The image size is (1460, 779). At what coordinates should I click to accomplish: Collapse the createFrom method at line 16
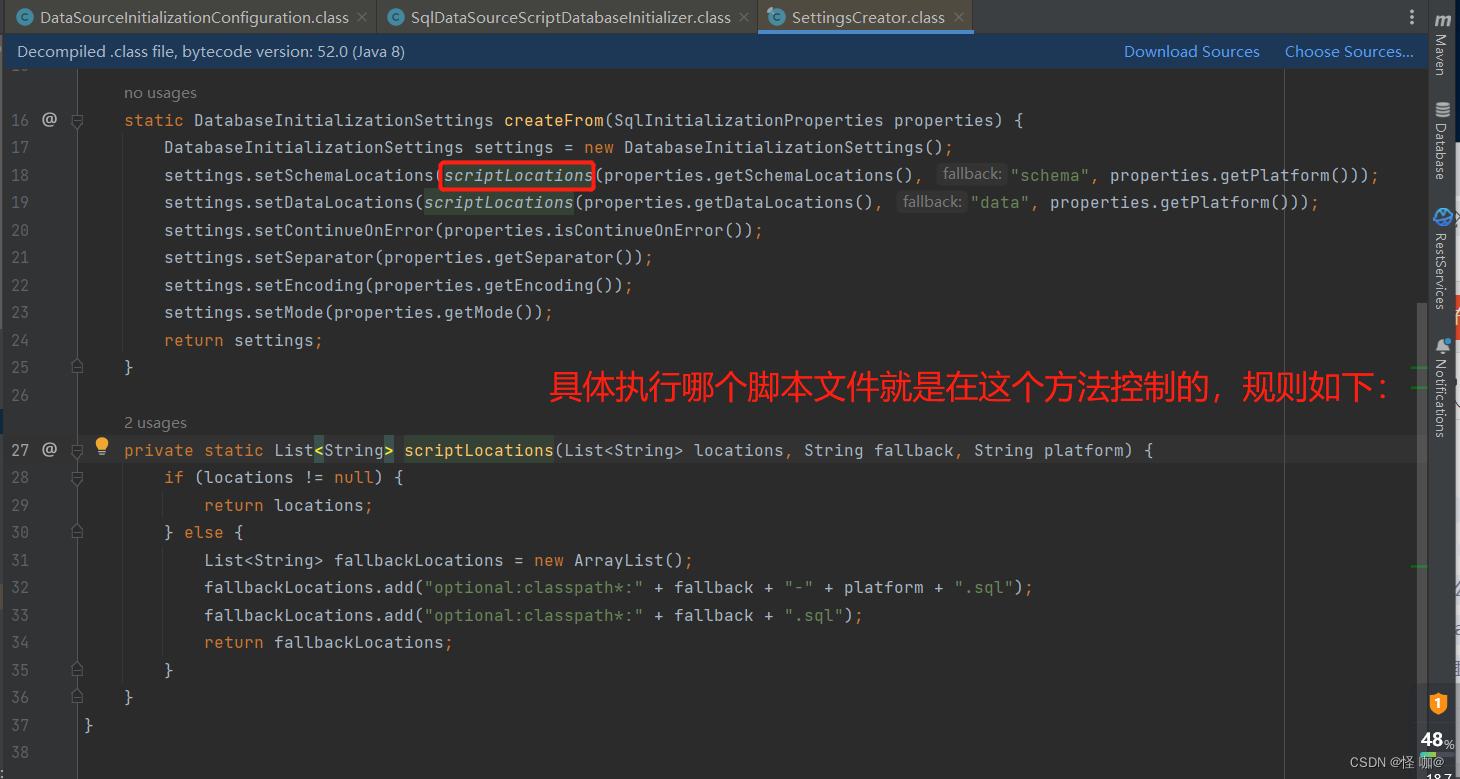click(x=77, y=121)
